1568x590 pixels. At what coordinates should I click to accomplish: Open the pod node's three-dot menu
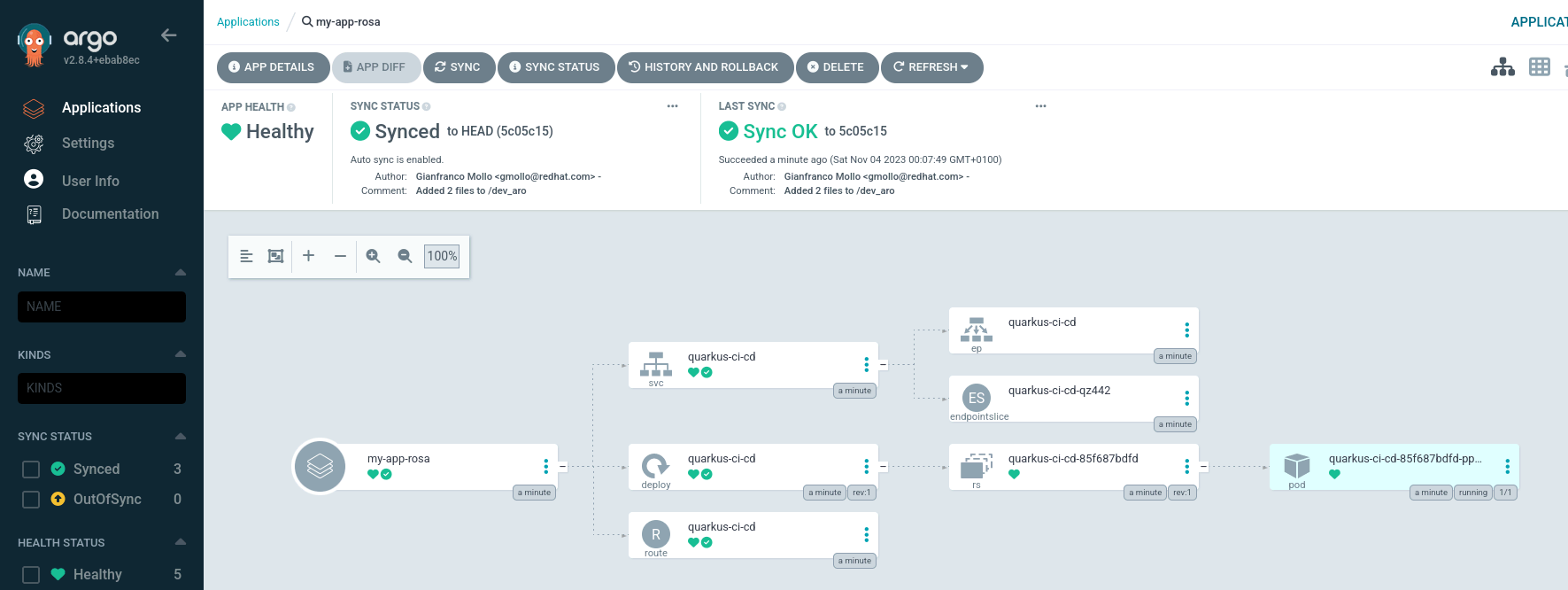(1507, 466)
